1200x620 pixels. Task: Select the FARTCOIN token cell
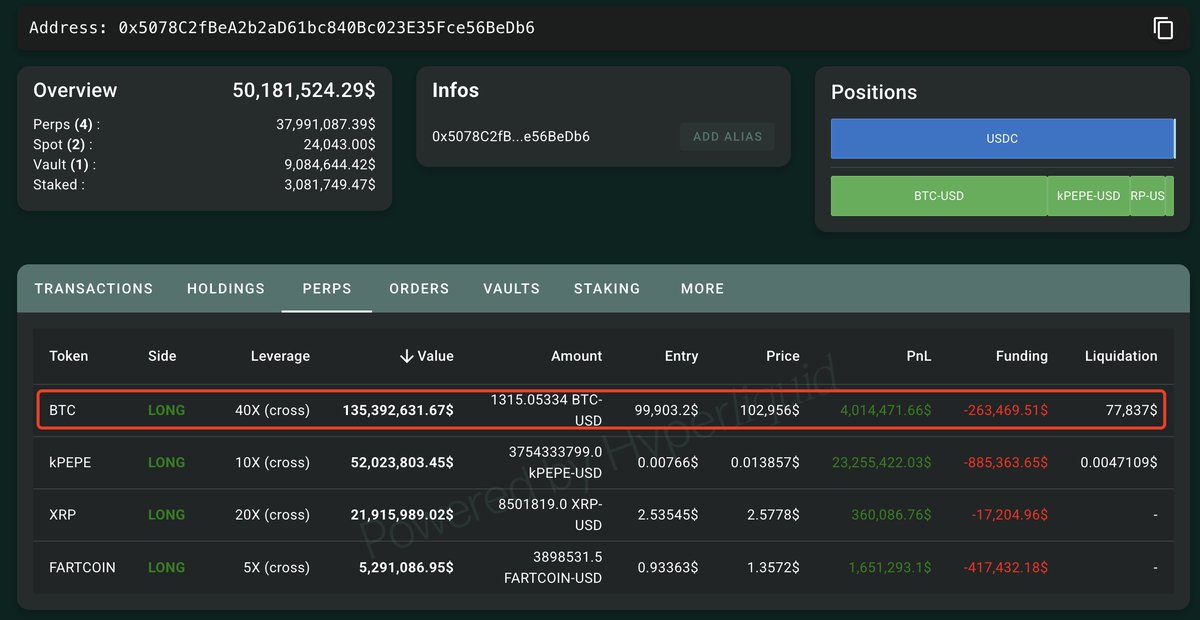coord(82,567)
